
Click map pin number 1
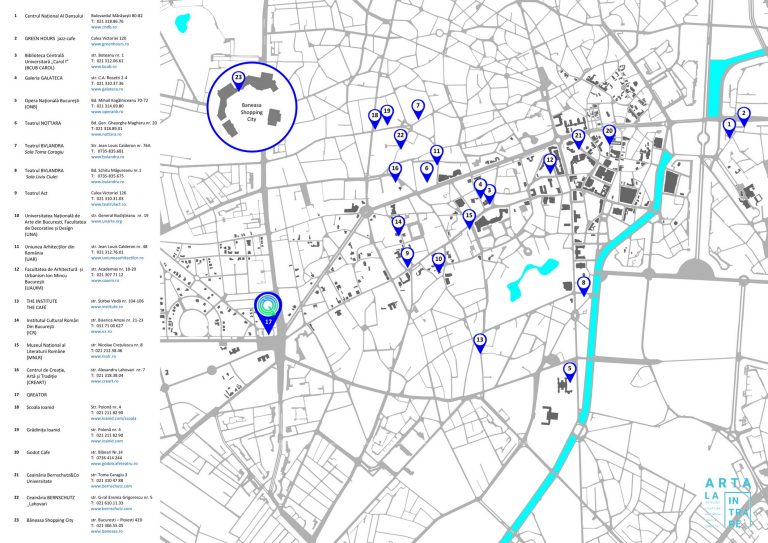tap(729, 125)
